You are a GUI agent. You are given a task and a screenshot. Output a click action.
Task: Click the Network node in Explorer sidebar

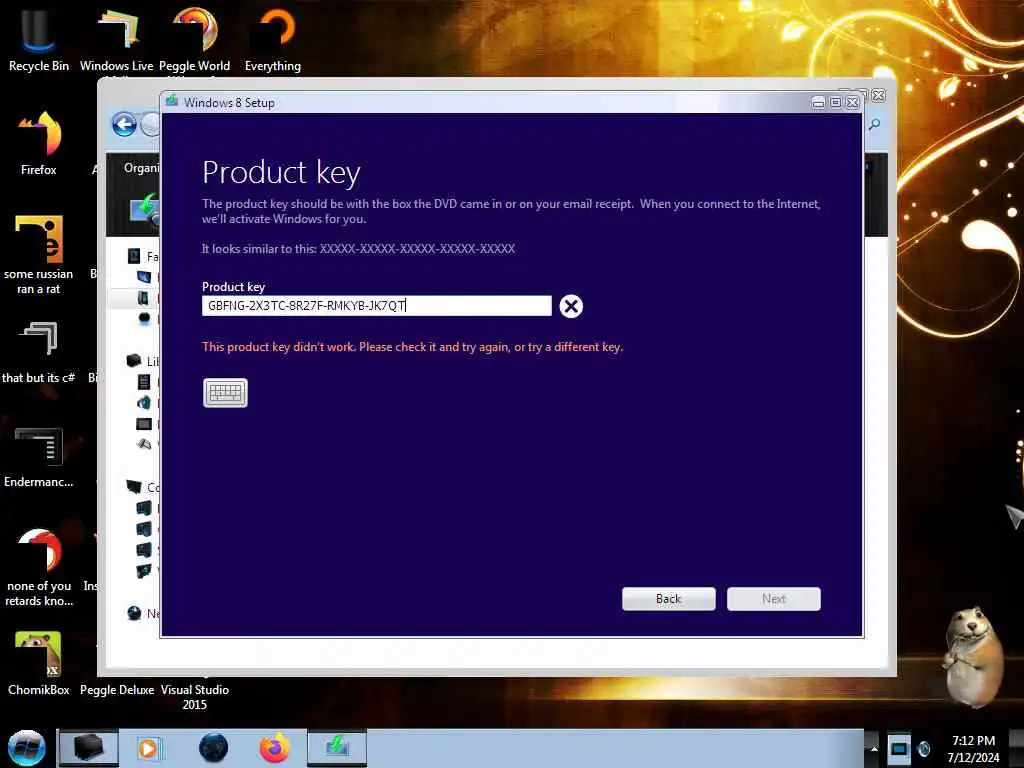[142, 613]
